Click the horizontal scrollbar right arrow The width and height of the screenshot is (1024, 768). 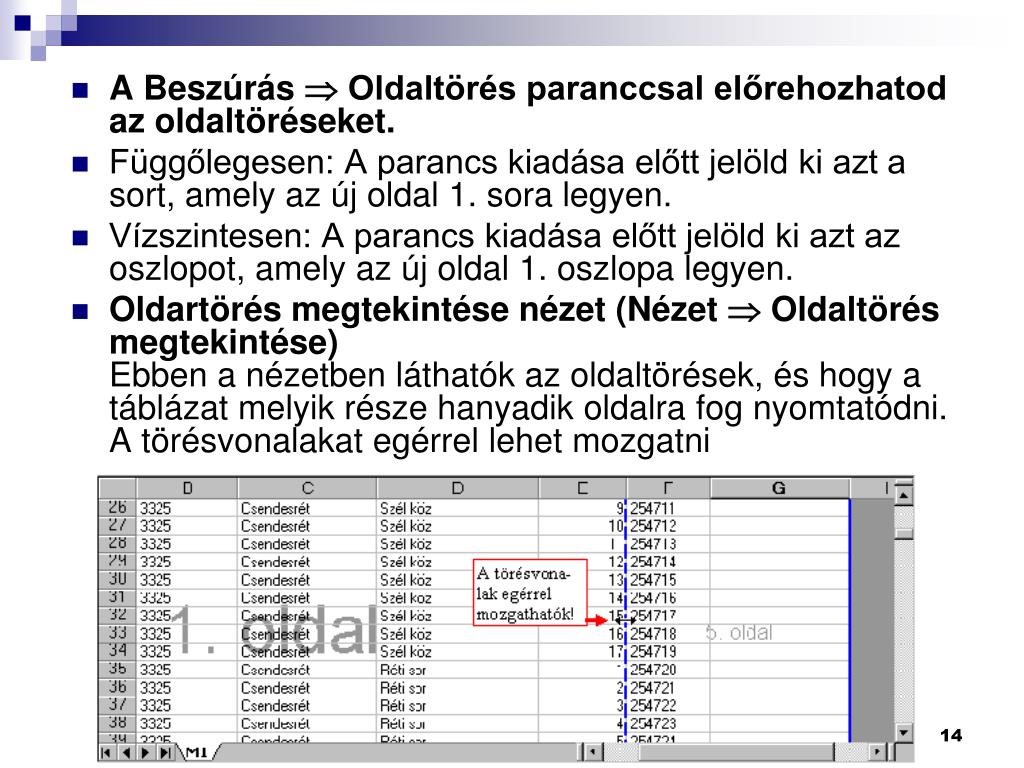[878, 752]
